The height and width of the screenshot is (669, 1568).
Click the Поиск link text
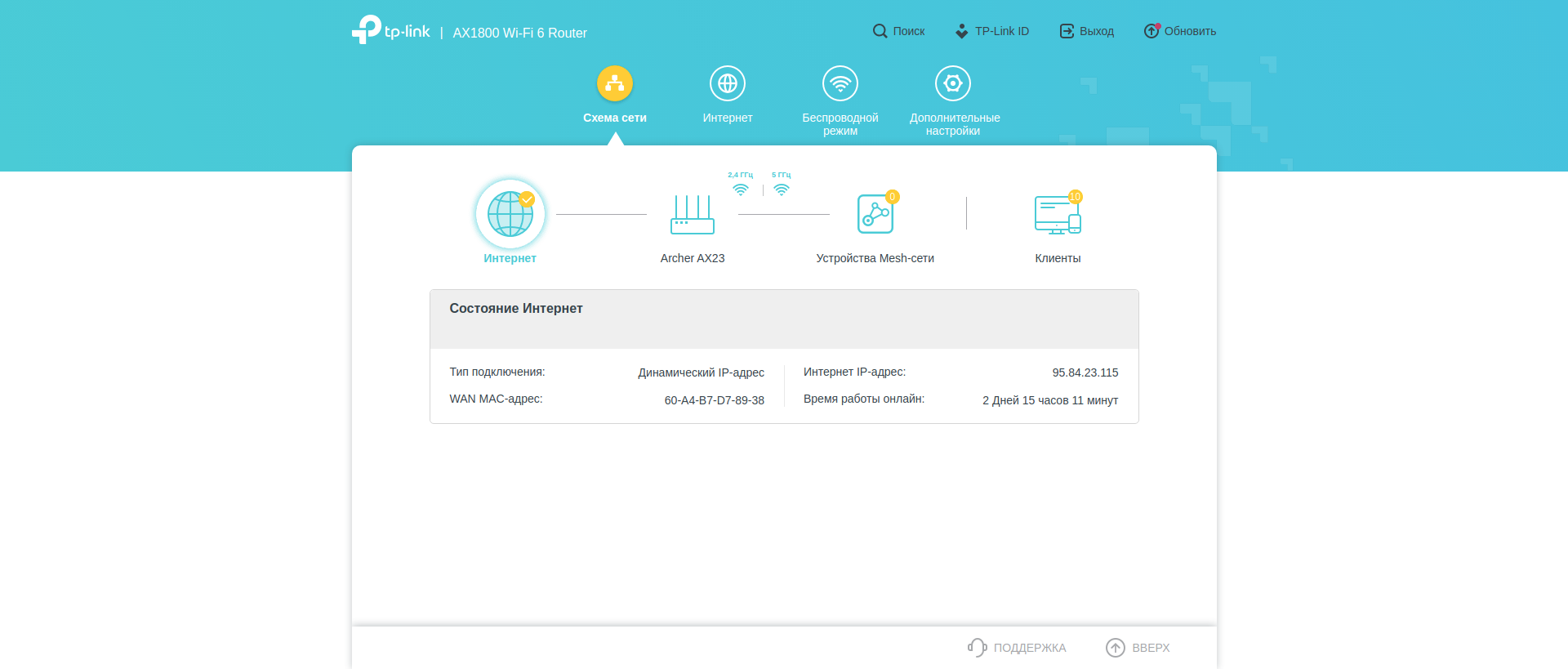click(909, 31)
